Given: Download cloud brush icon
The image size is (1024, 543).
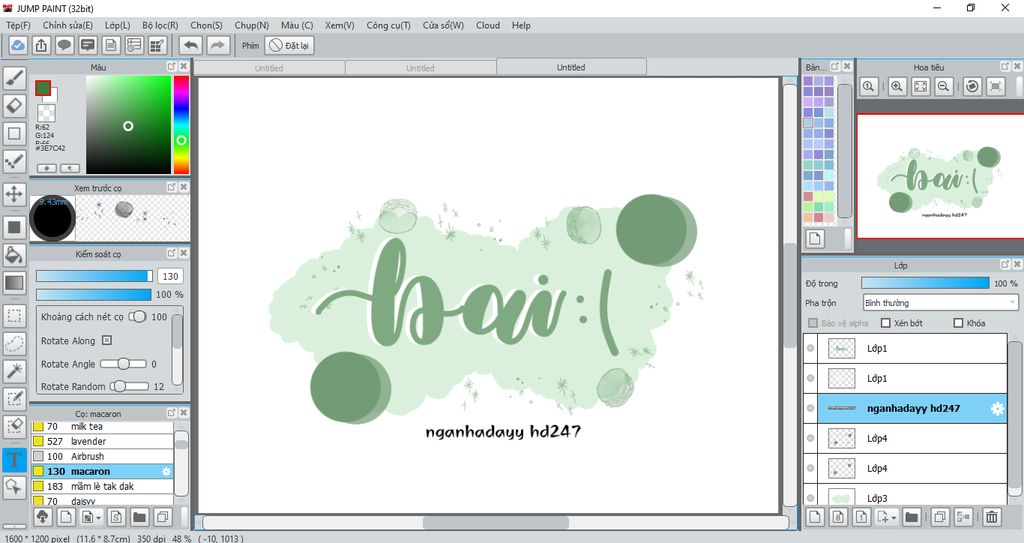Looking at the screenshot, I should click(42, 517).
